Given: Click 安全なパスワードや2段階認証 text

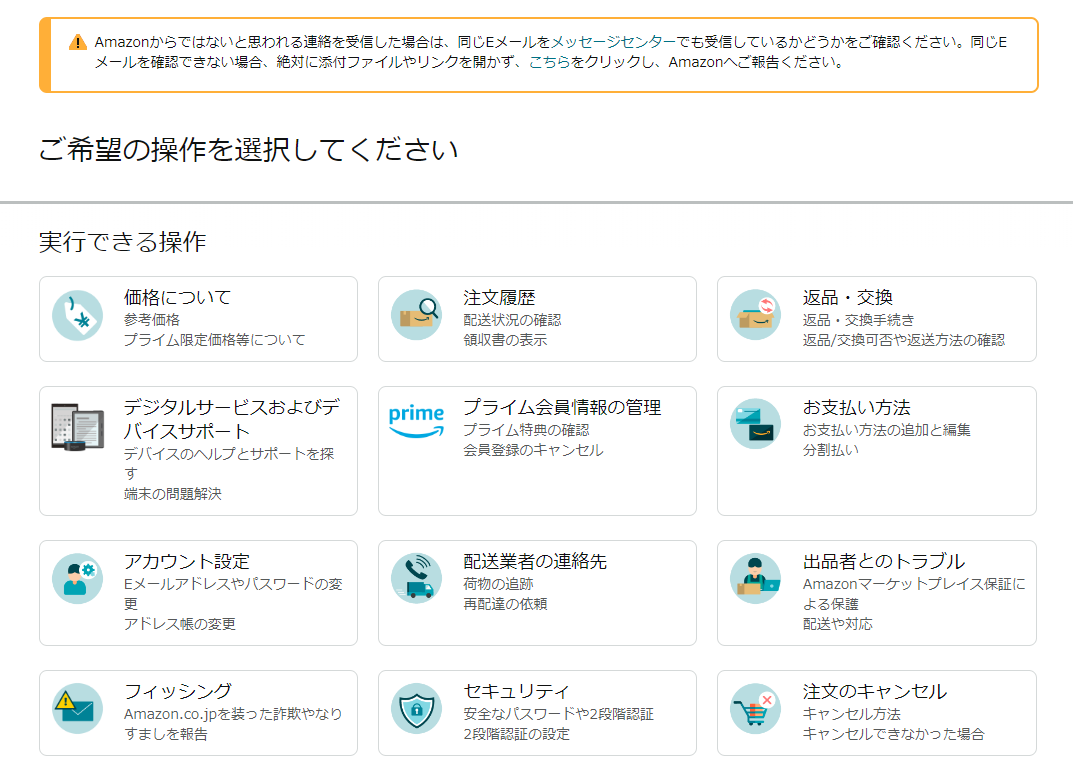Looking at the screenshot, I should click(558, 714).
